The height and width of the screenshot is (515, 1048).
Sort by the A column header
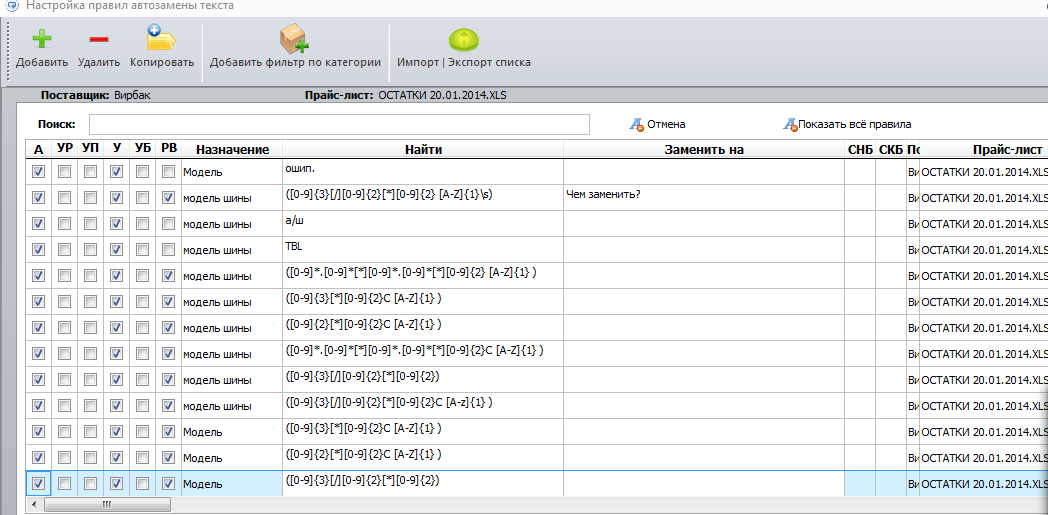[x=38, y=150]
